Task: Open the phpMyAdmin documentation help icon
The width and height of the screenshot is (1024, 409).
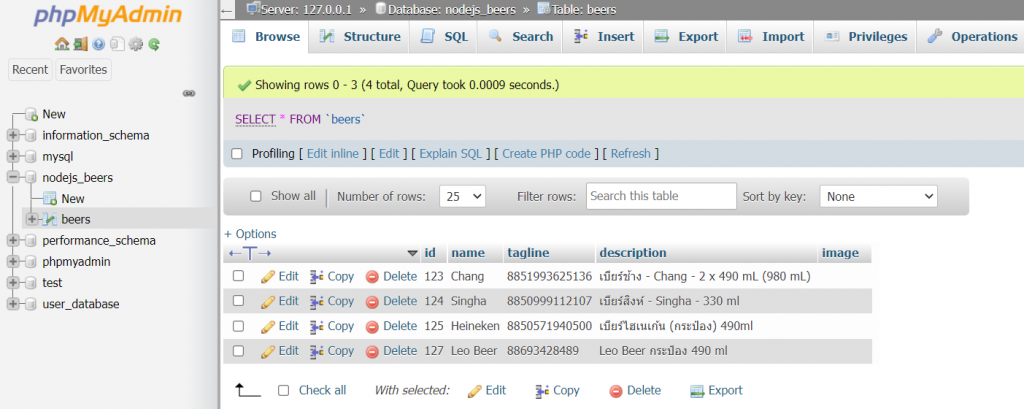Action: click(x=99, y=44)
